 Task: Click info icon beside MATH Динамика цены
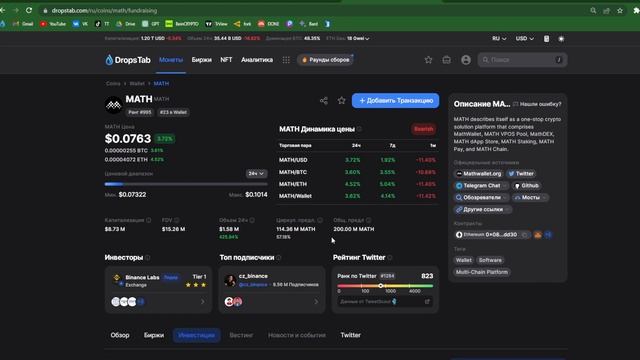coord(359,129)
